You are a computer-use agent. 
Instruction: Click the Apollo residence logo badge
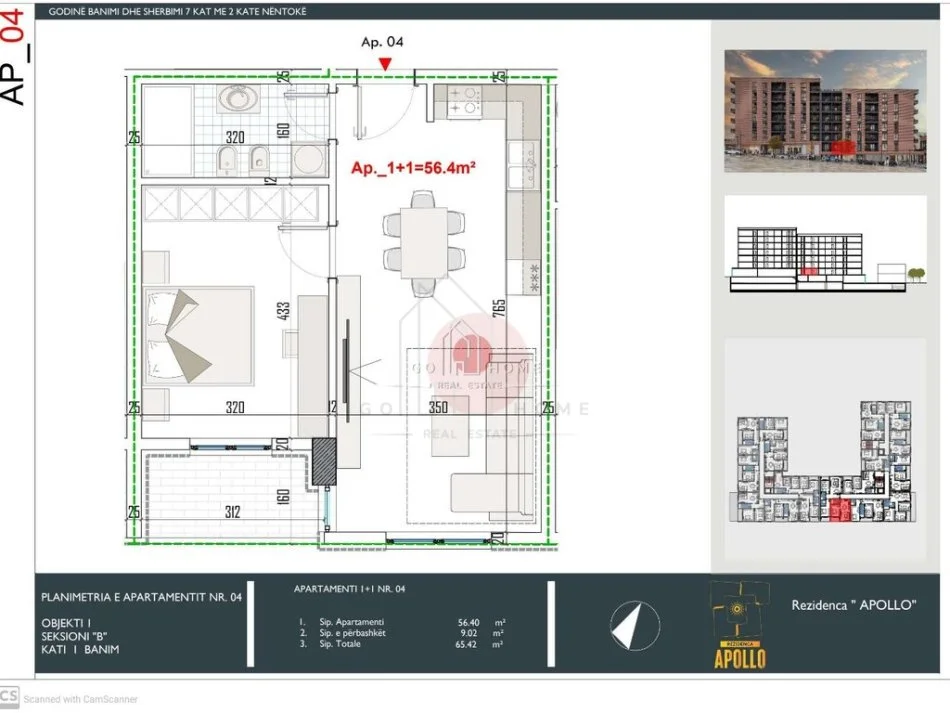pyautogui.click(x=737, y=630)
